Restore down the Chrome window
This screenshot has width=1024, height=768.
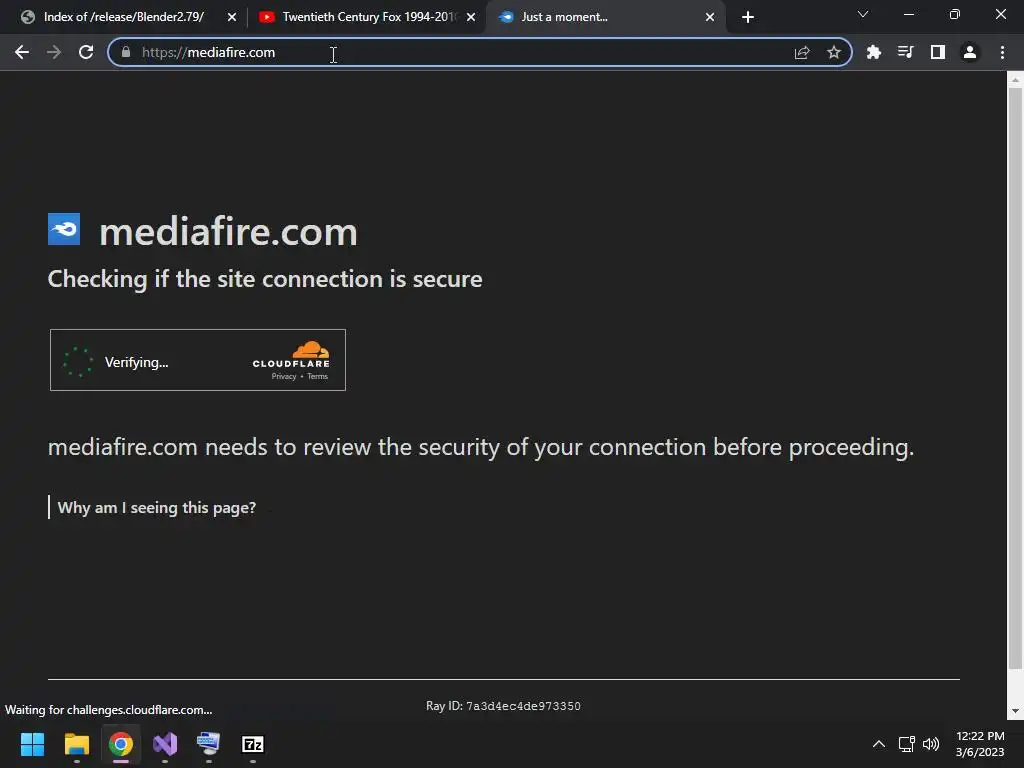pos(955,14)
